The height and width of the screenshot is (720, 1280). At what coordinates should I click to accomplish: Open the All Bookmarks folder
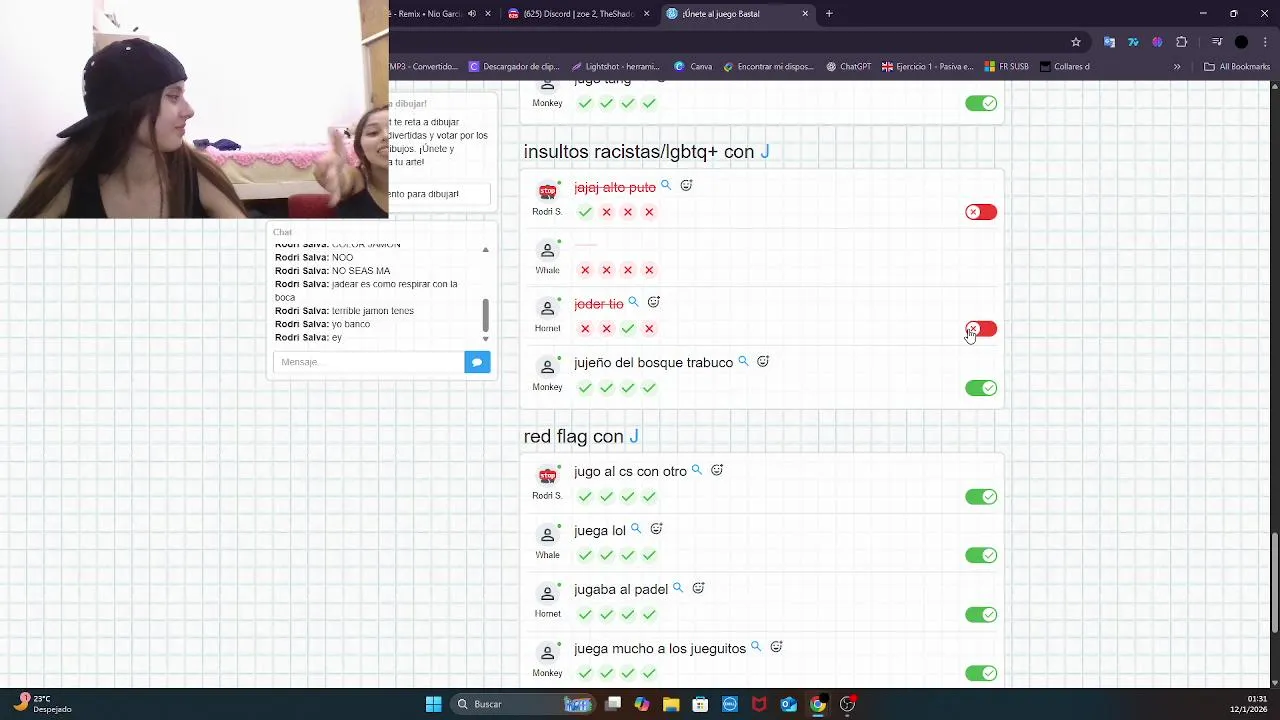pos(1237,67)
